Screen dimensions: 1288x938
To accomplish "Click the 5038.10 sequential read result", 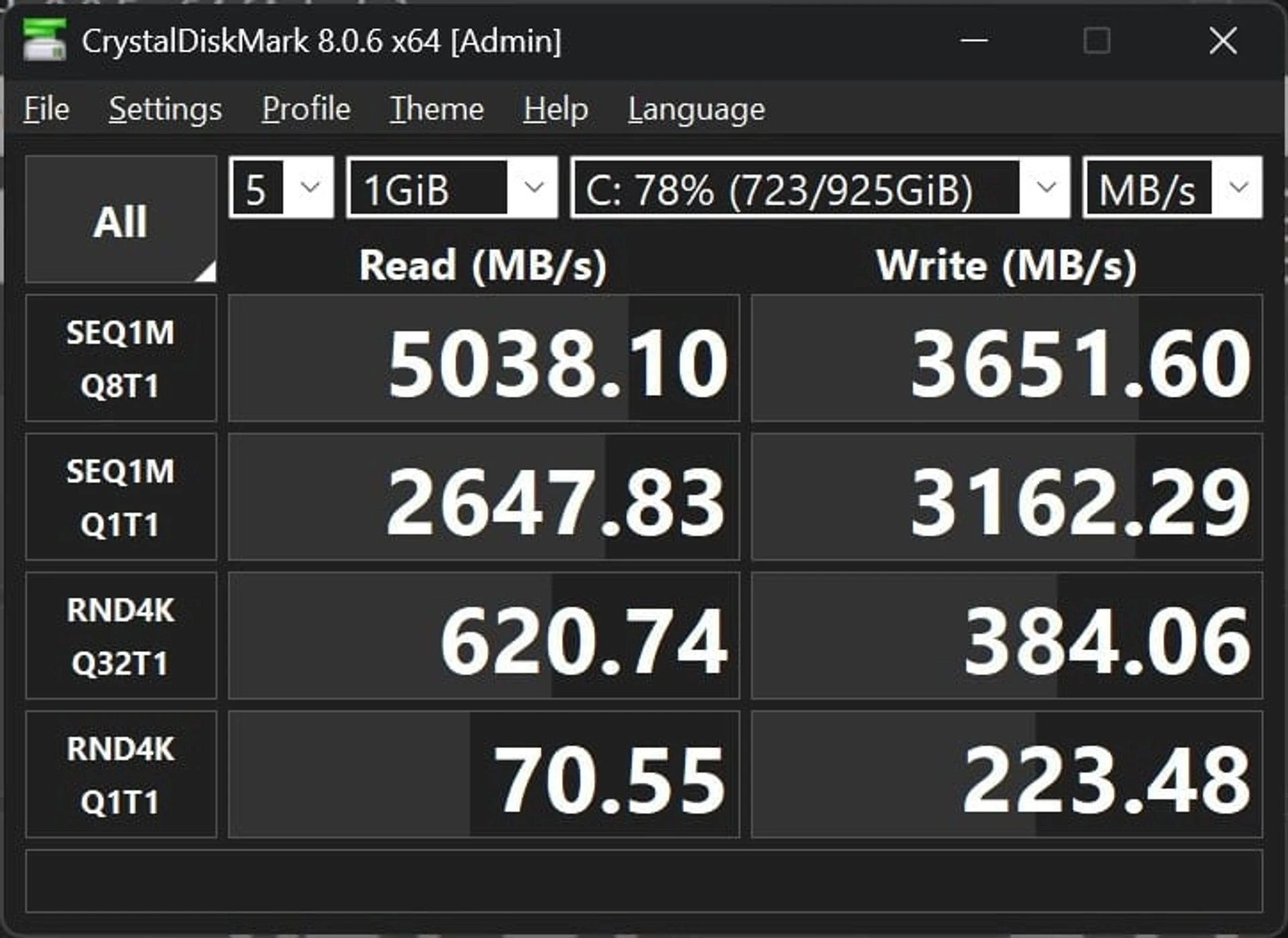I will (484, 358).
